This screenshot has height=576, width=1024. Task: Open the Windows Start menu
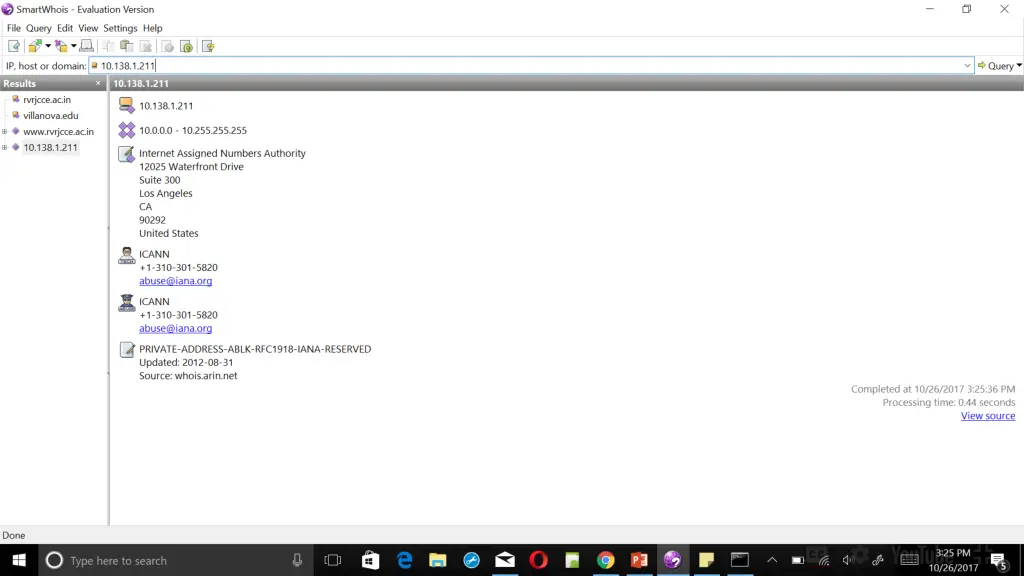coord(19,560)
